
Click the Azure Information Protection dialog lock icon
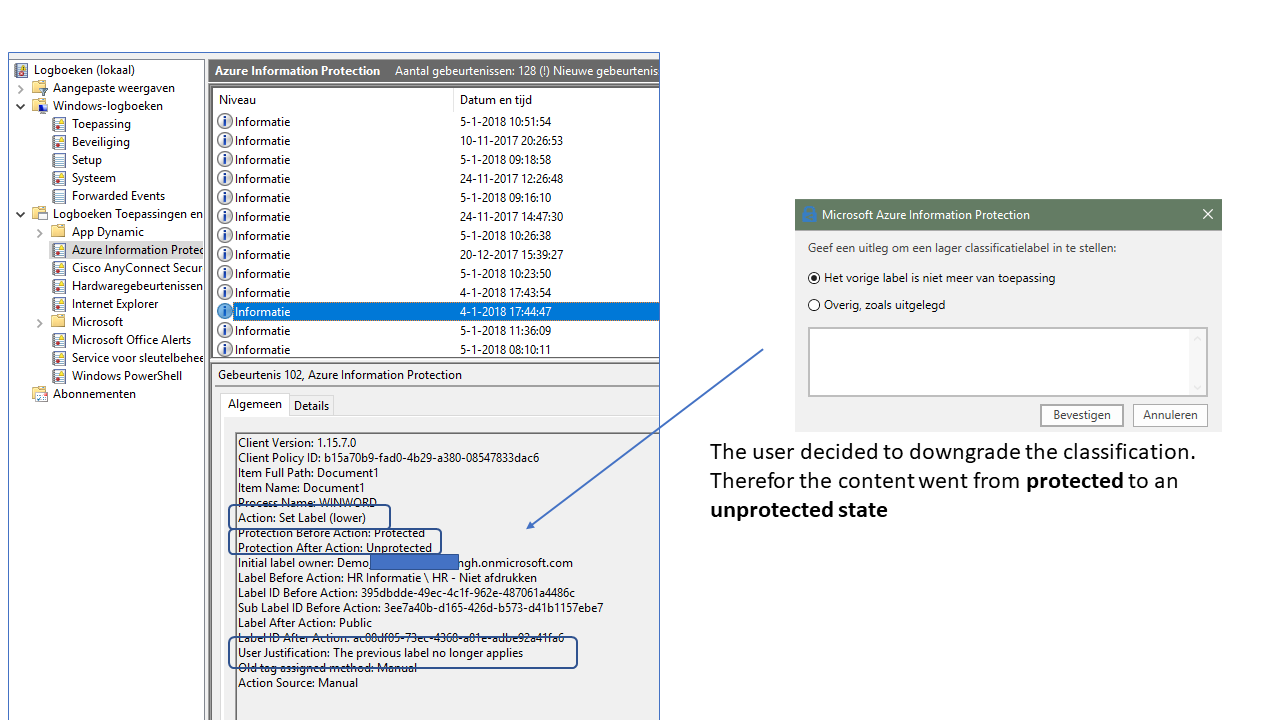(x=808, y=215)
